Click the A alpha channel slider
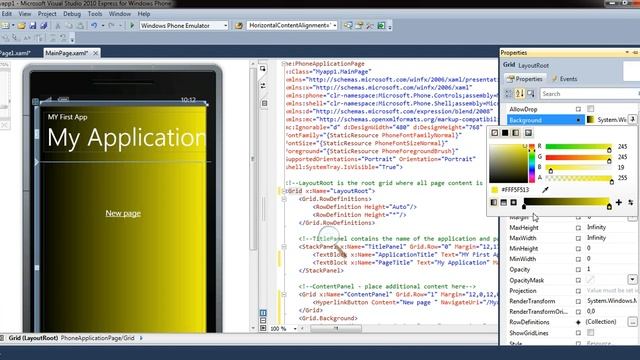 pos(578,178)
